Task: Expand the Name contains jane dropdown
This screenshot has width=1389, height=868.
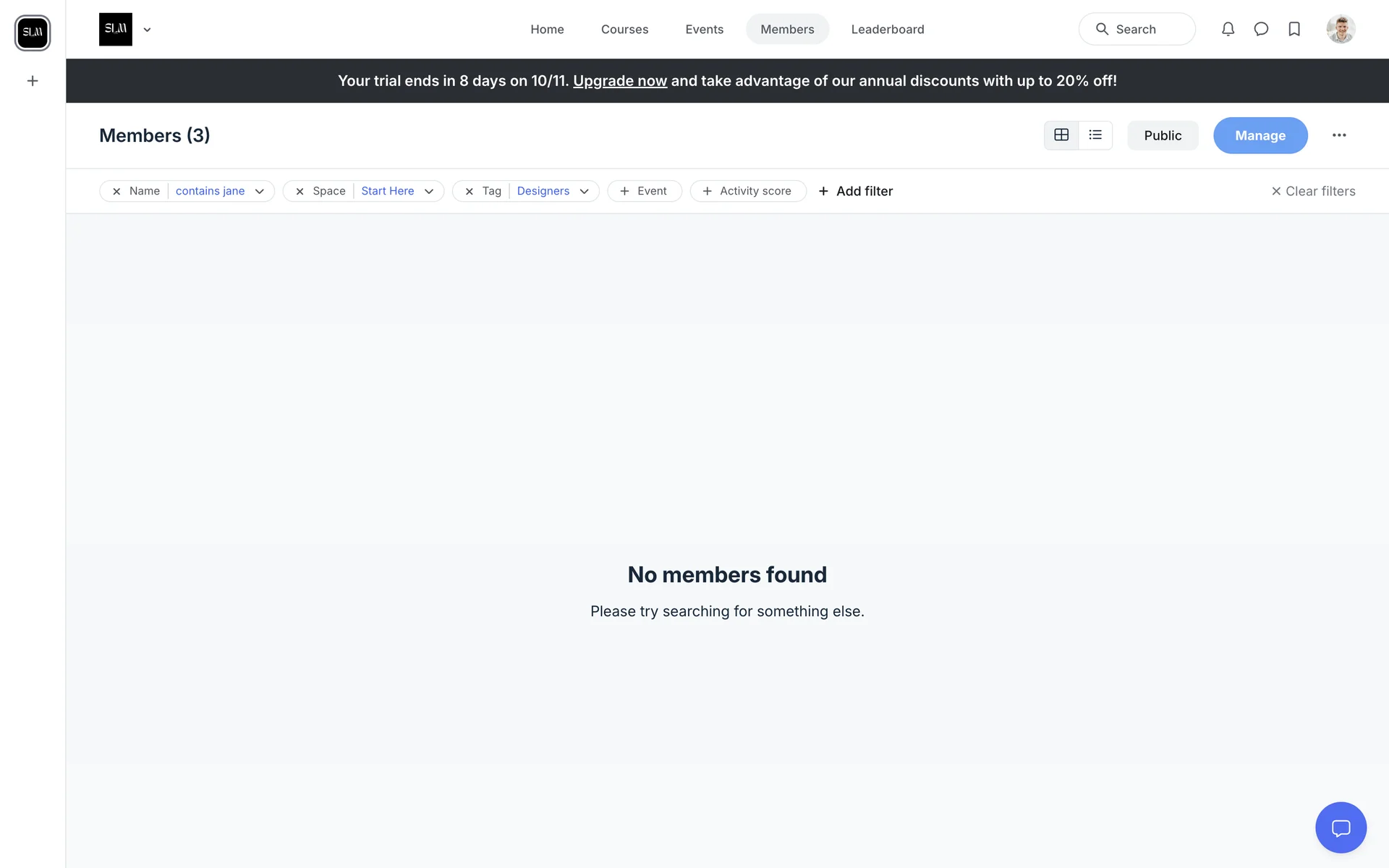Action: tap(260, 192)
